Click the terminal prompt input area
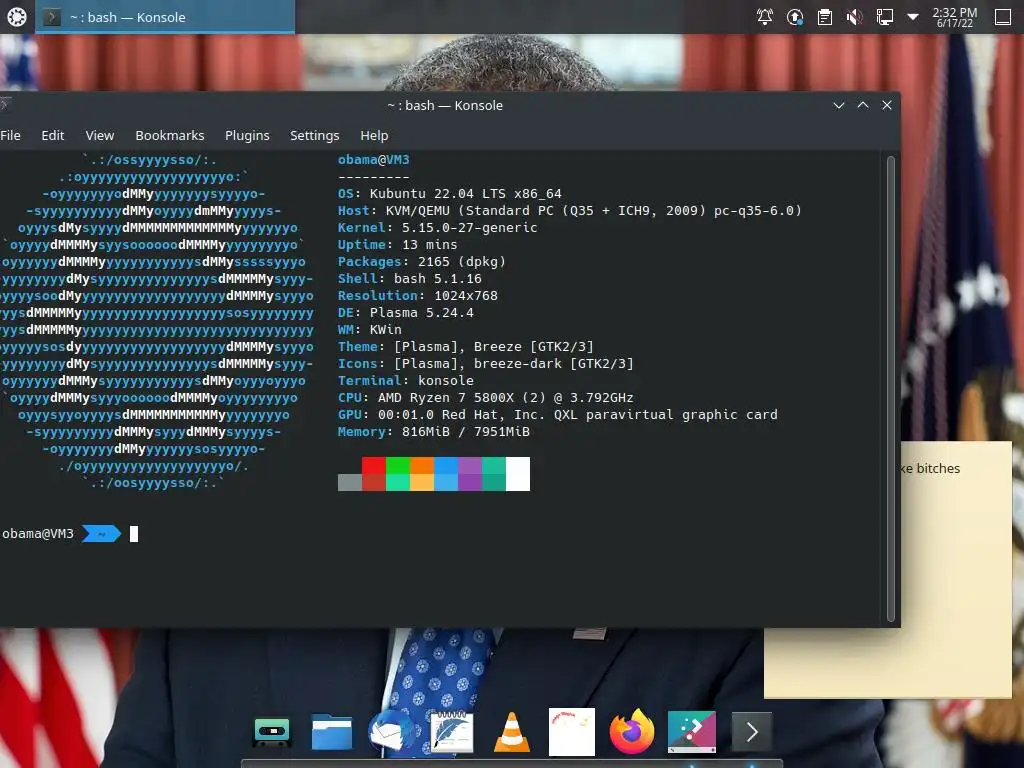The width and height of the screenshot is (1024, 768). (134, 534)
